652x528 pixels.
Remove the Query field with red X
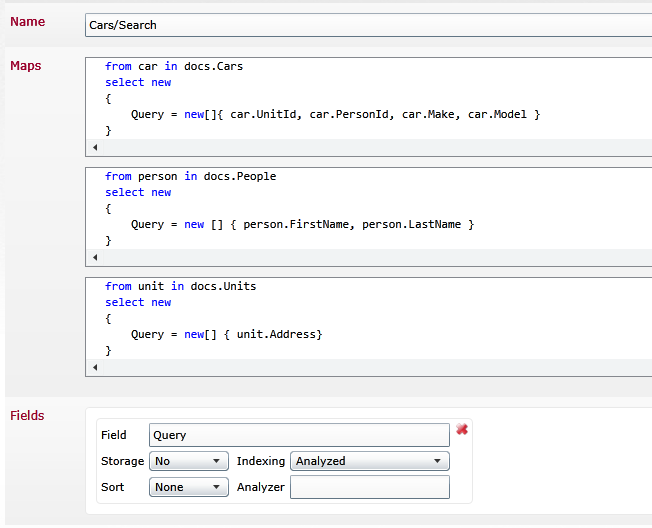pyautogui.click(x=462, y=429)
